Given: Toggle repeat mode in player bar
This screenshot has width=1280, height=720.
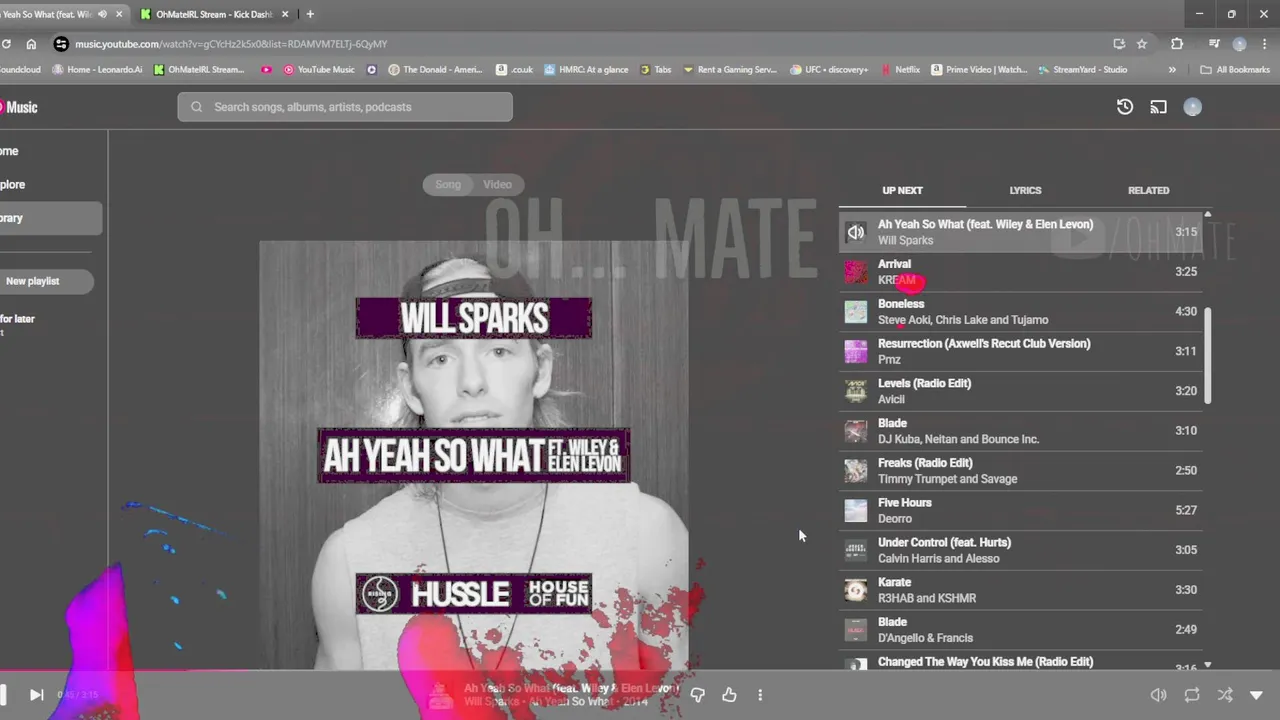Looking at the screenshot, I should (1192, 695).
